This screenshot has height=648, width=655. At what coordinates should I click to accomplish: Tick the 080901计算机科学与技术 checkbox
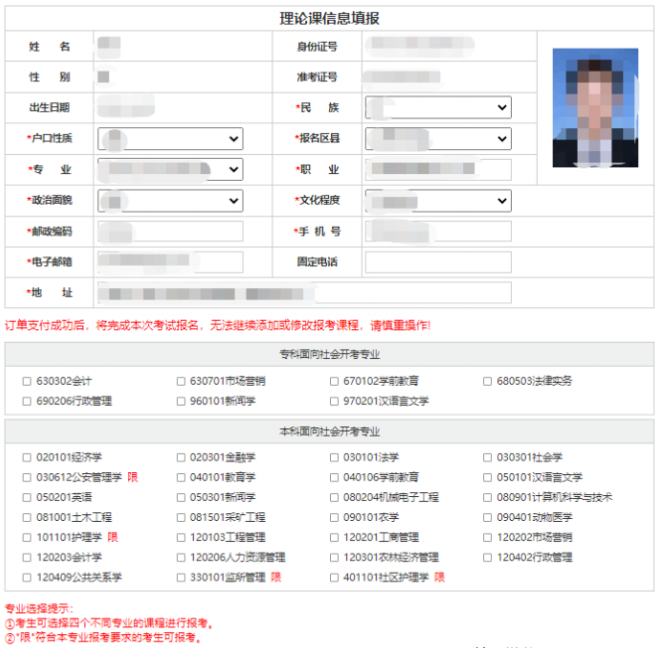tap(487, 498)
